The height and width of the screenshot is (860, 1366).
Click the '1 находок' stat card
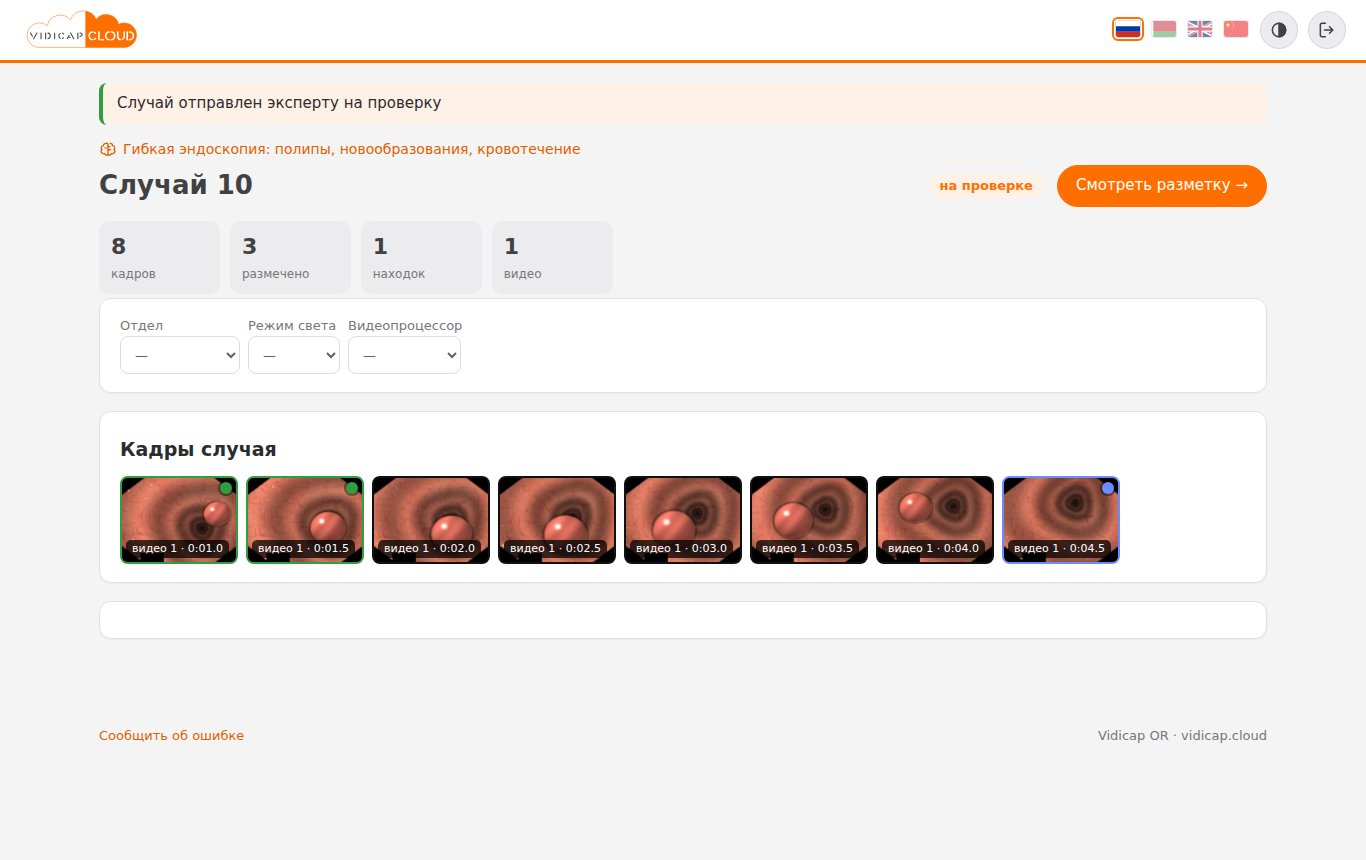pyautogui.click(x=421, y=257)
